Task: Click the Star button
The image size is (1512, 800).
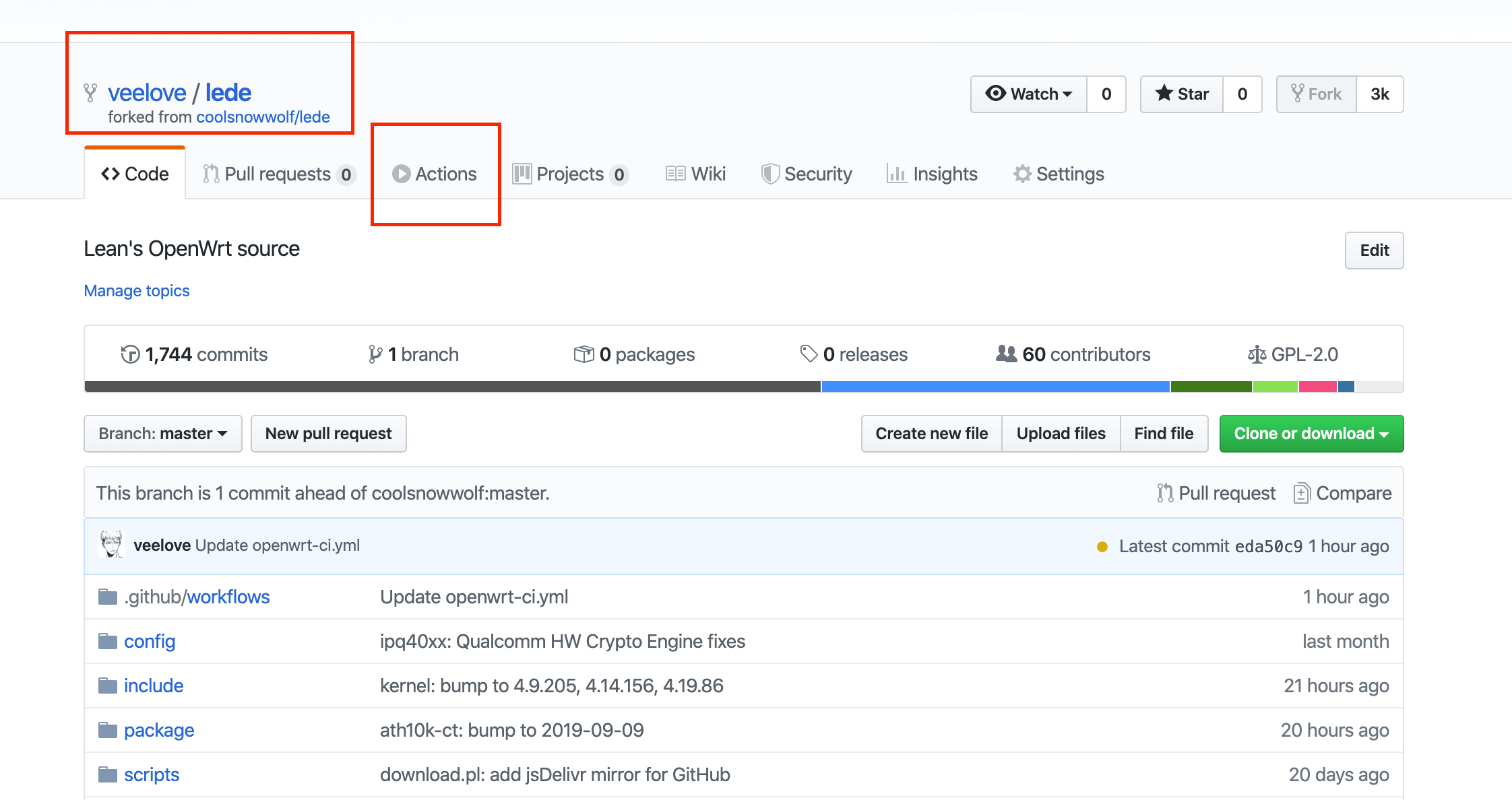Action: click(x=1181, y=94)
